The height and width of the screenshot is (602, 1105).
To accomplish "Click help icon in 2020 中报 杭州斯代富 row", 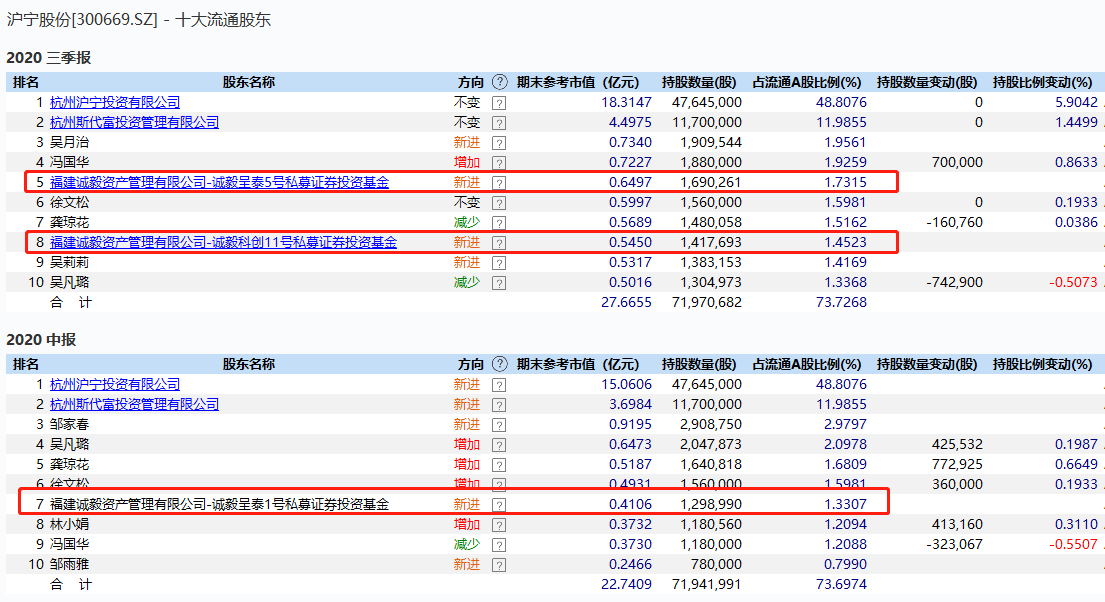I will click(x=499, y=405).
